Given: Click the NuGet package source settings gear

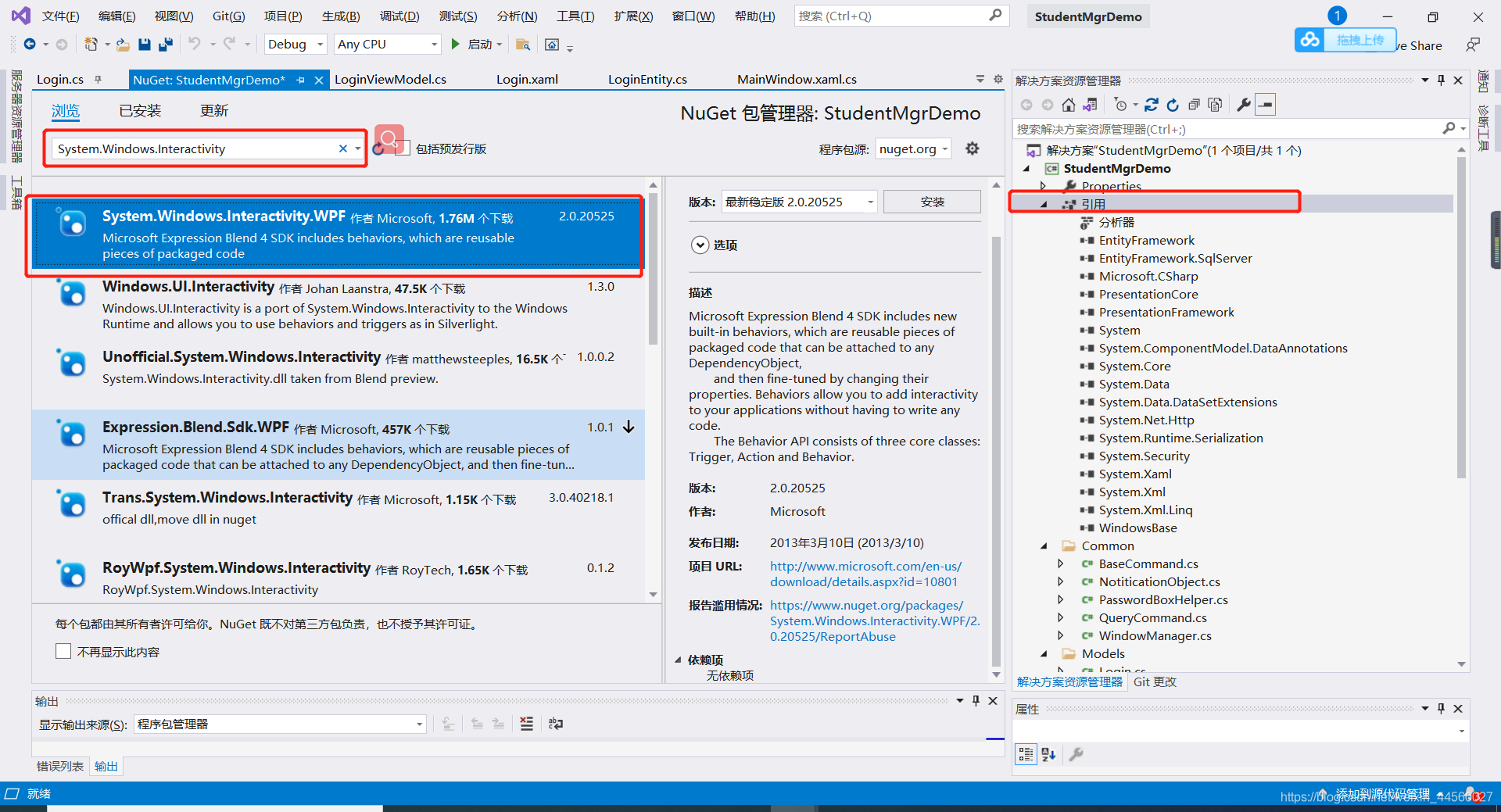Looking at the screenshot, I should coord(972,148).
